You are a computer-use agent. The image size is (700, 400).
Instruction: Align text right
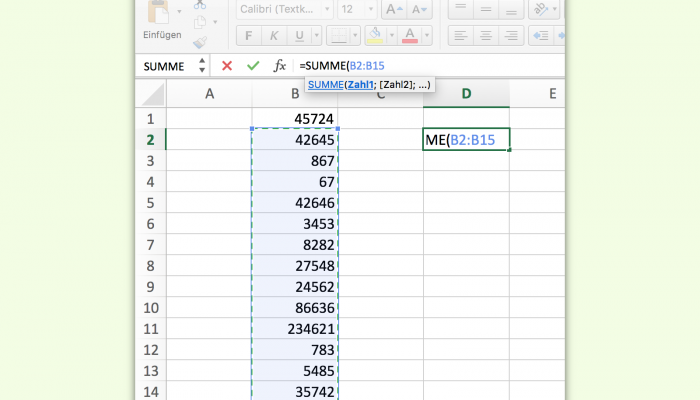point(511,36)
